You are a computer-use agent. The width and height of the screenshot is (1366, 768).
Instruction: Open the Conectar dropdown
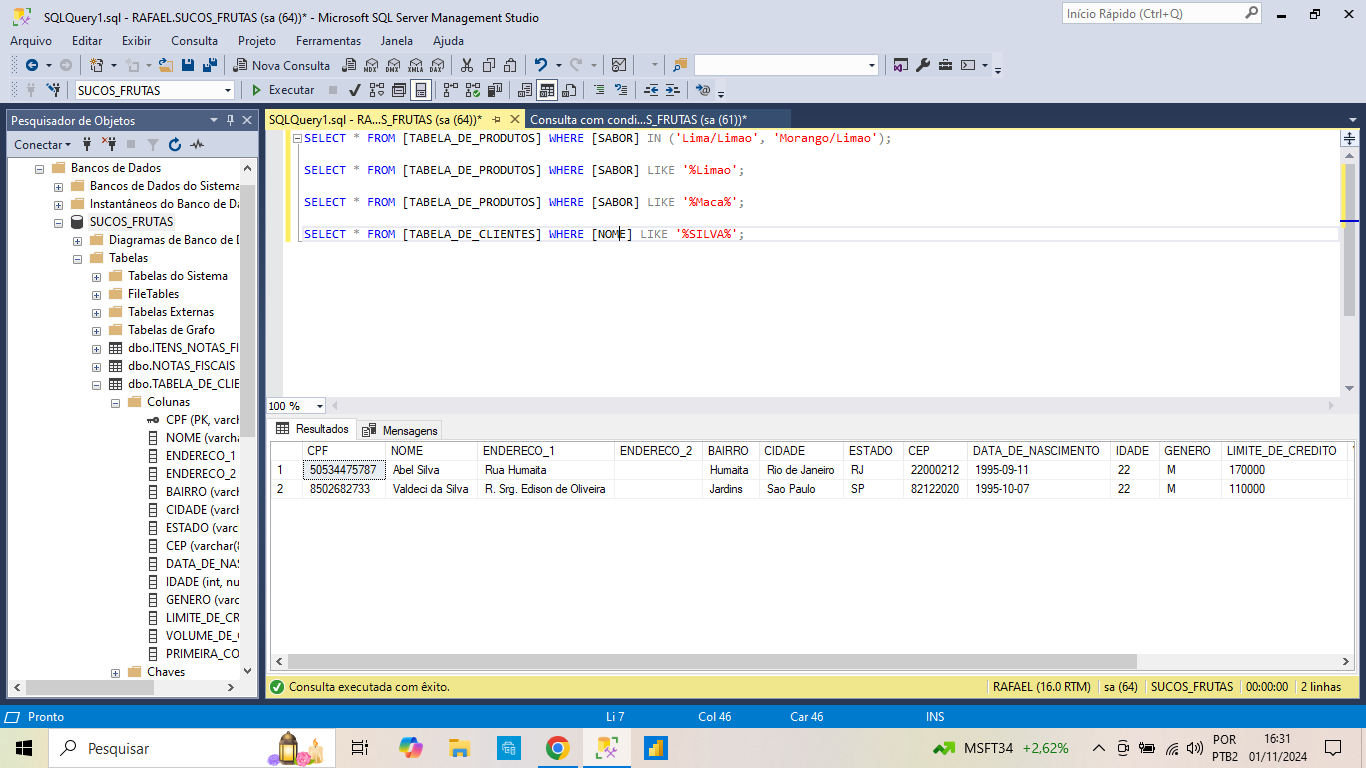(x=44, y=144)
